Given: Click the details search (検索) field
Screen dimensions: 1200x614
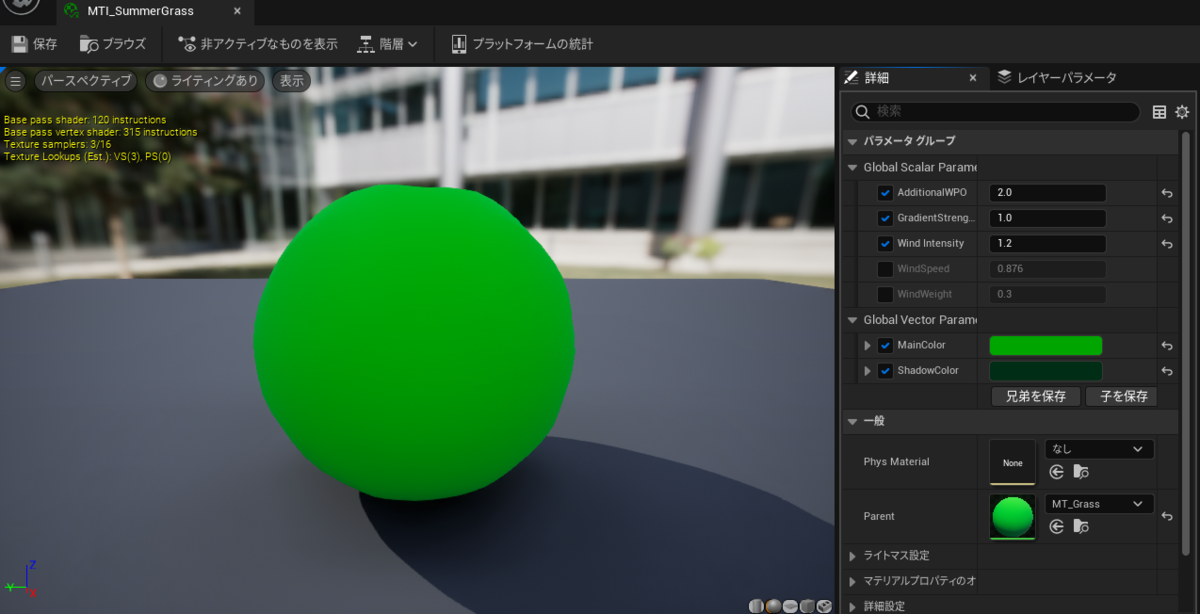Looking at the screenshot, I should tap(995, 112).
